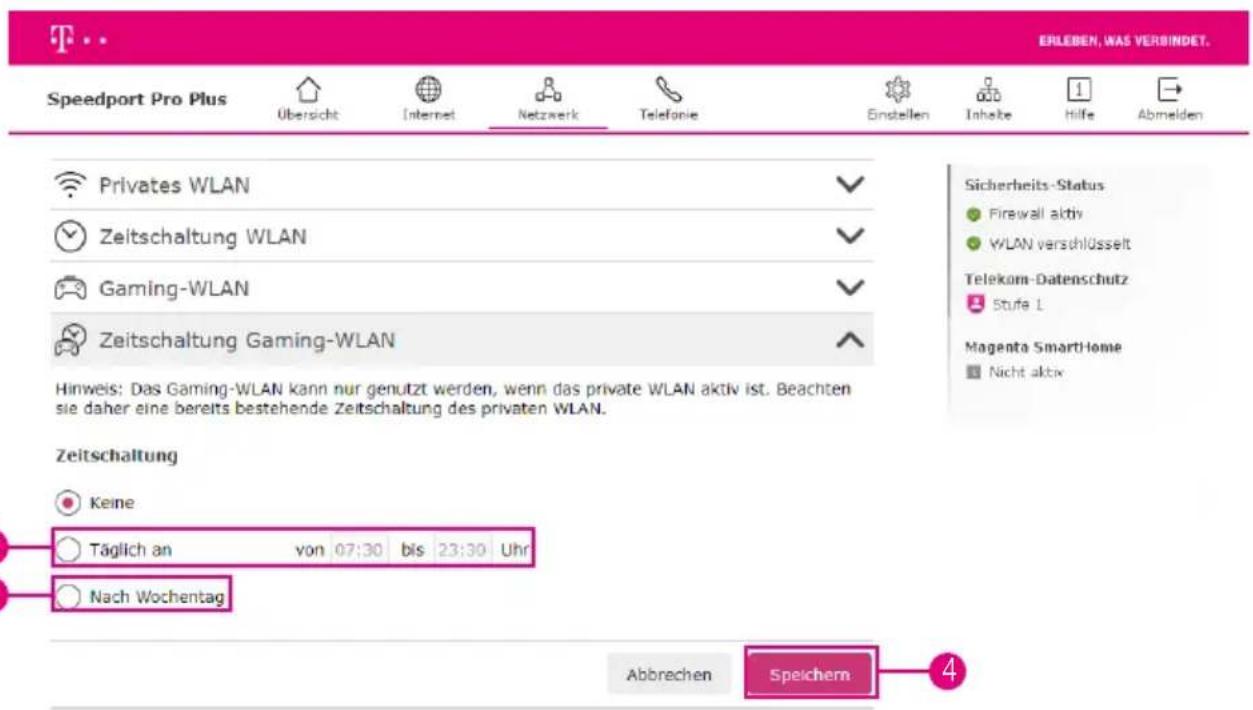The height and width of the screenshot is (710, 1253).
Task: Click the Zeitschaltung bold subheading
Action: point(116,455)
